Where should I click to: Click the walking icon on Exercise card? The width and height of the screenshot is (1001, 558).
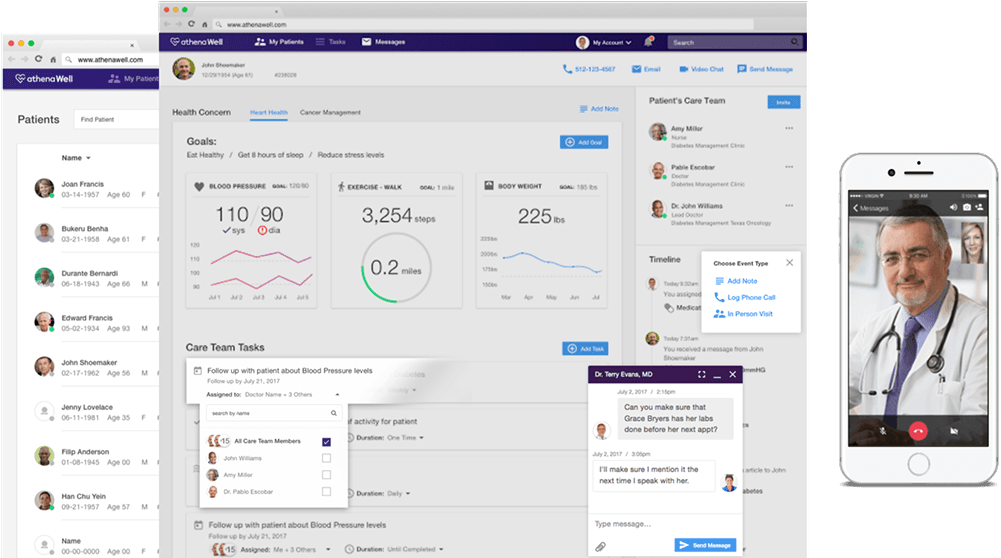tap(342, 186)
